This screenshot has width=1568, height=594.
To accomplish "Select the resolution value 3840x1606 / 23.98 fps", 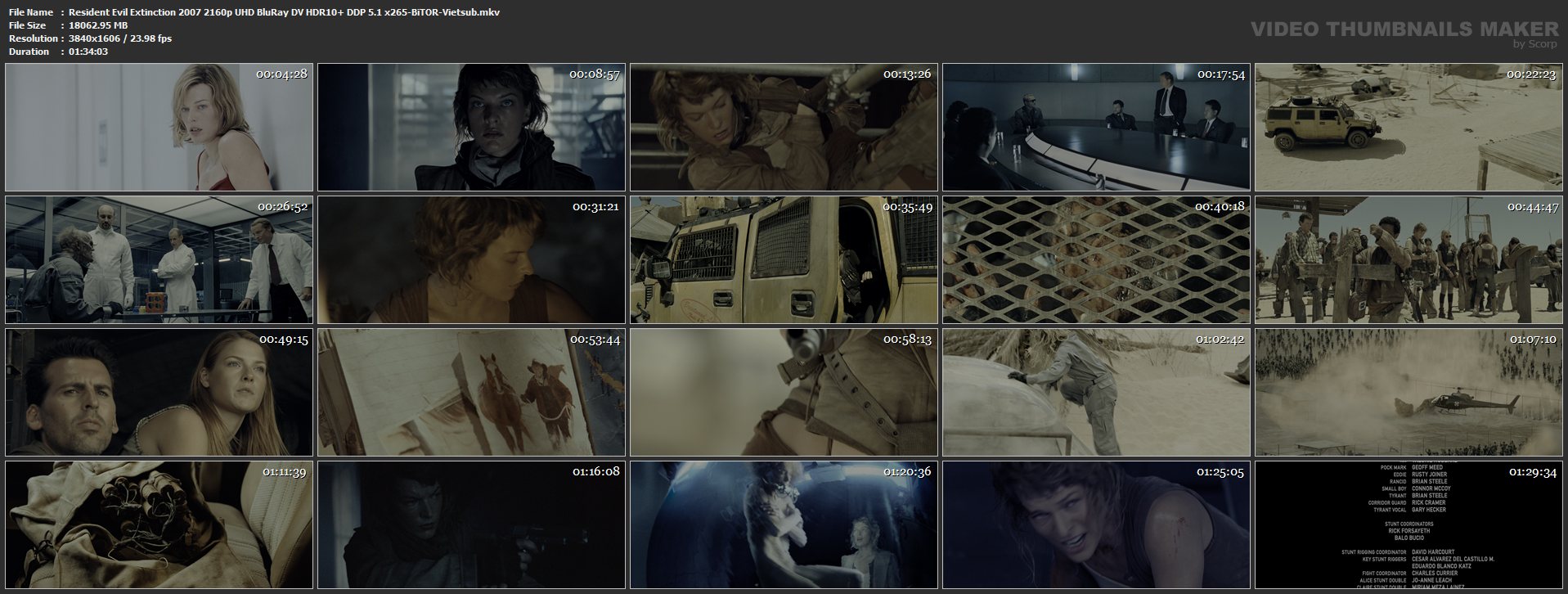I will click(120, 38).
